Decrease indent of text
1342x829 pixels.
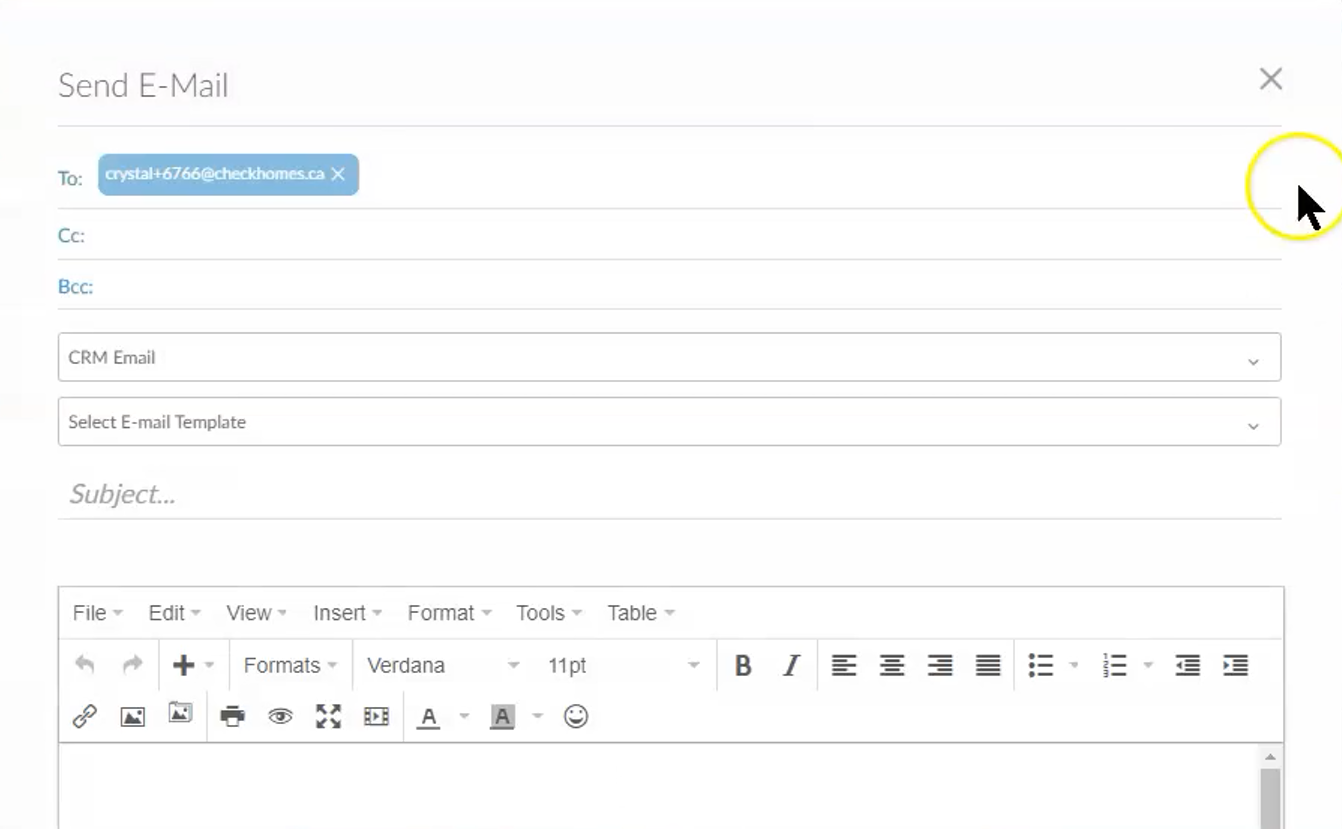[x=1187, y=666]
